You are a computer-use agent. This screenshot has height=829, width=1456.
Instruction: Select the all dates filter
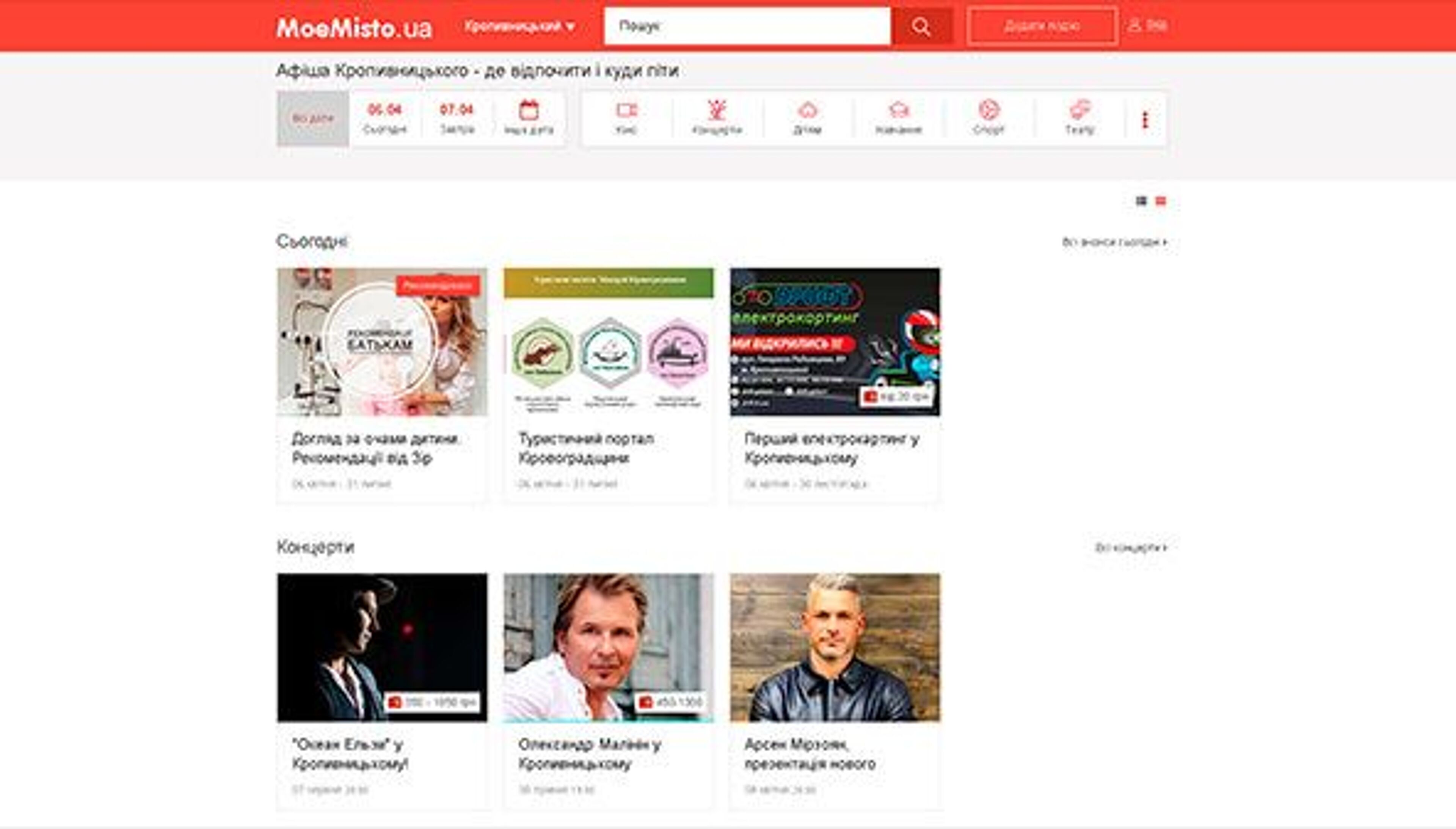pos(313,118)
